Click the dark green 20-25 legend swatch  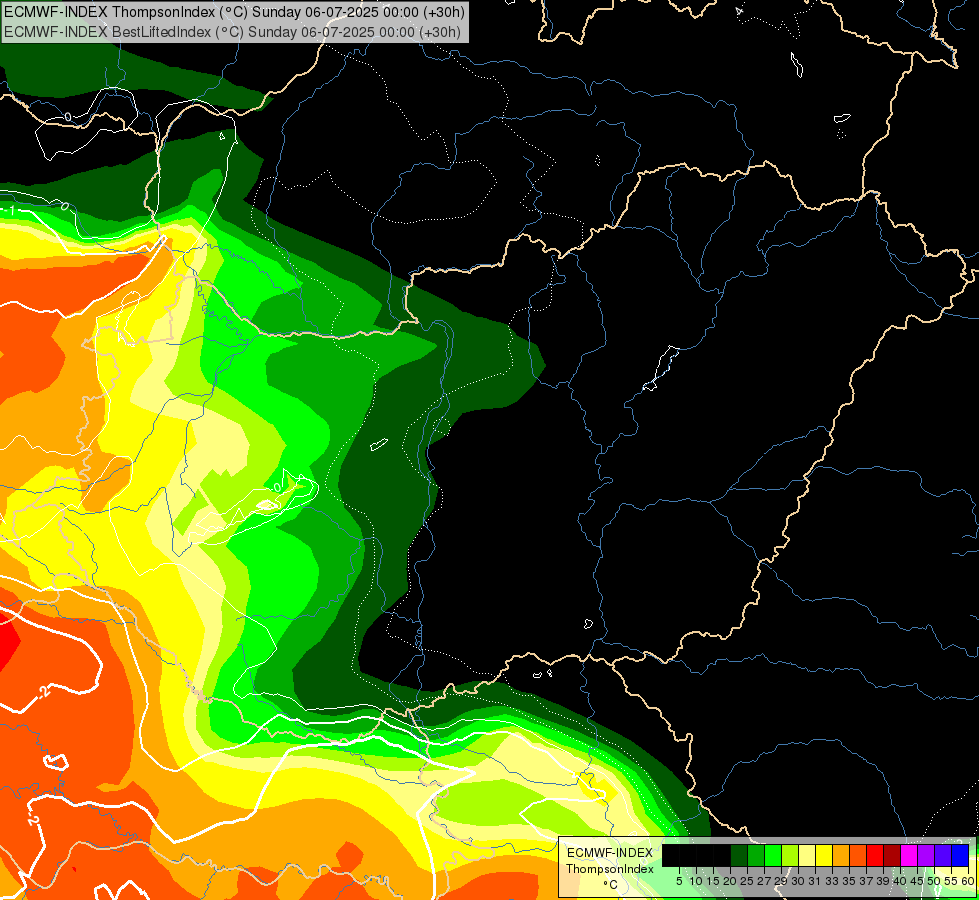point(739,855)
